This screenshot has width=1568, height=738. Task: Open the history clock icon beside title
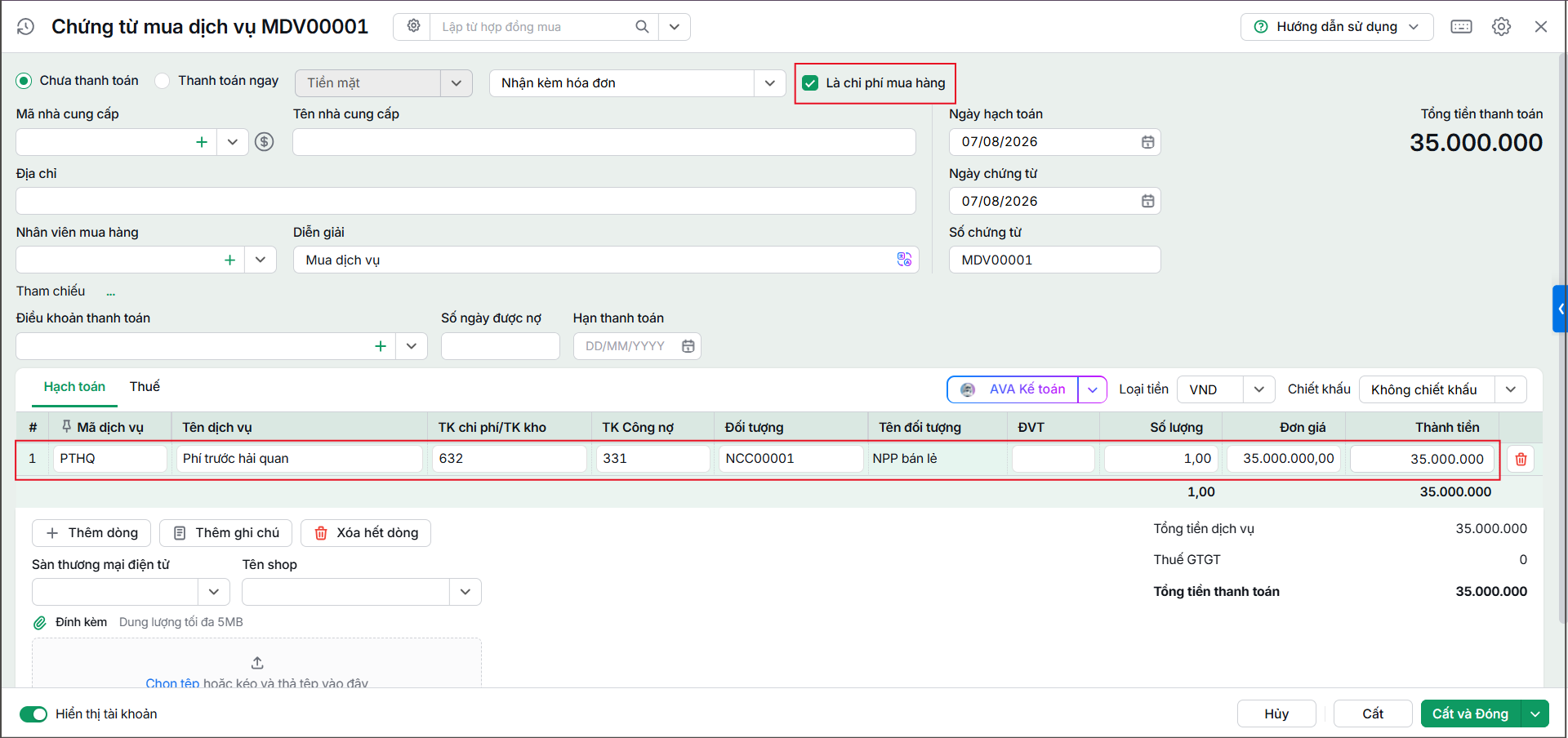pos(26,27)
